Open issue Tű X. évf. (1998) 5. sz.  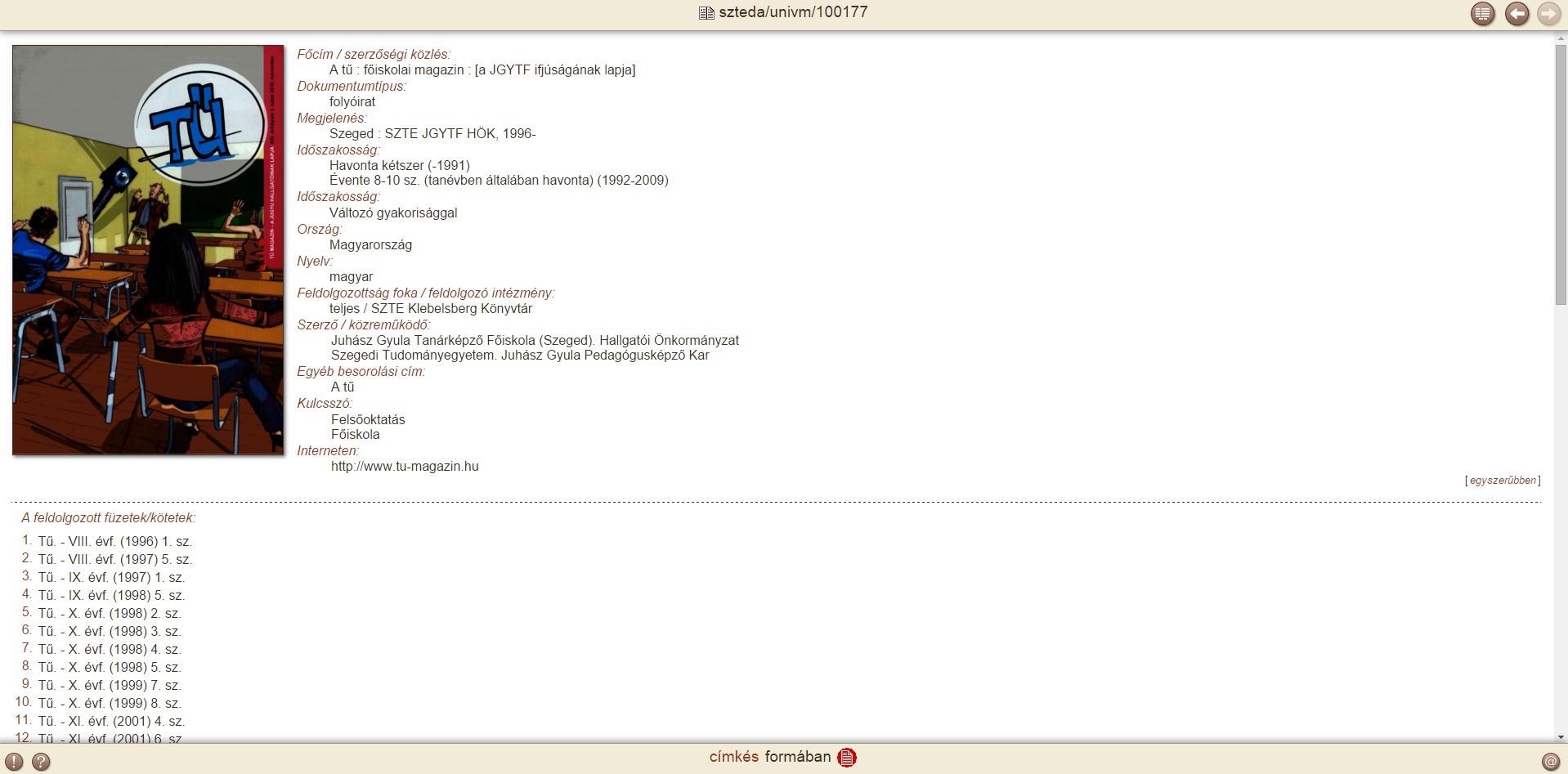(110, 668)
